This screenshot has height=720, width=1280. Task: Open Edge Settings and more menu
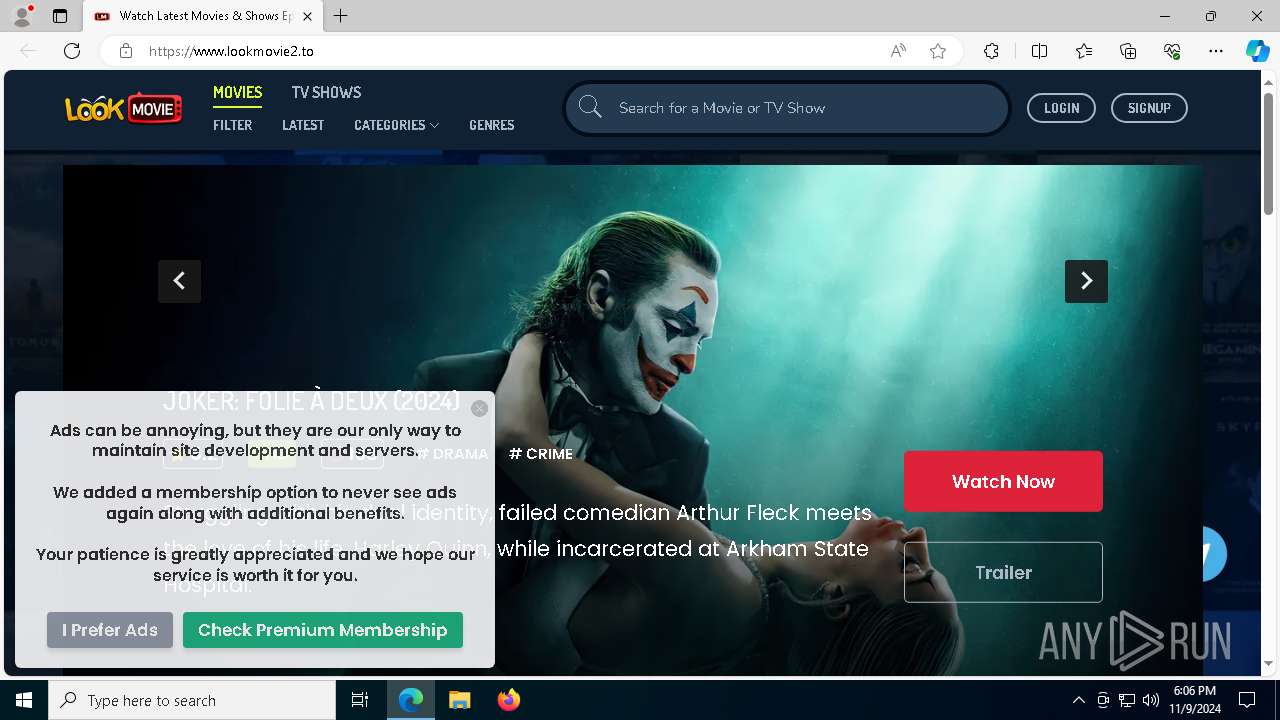1216,51
